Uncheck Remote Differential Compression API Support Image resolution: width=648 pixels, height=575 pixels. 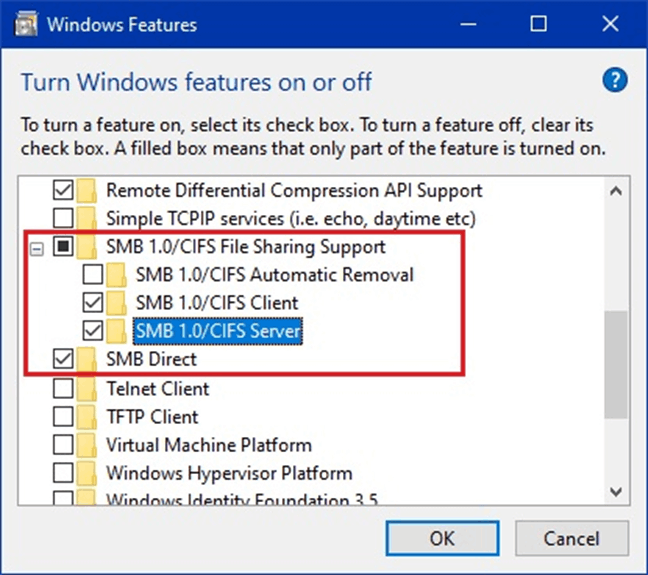click(x=63, y=190)
